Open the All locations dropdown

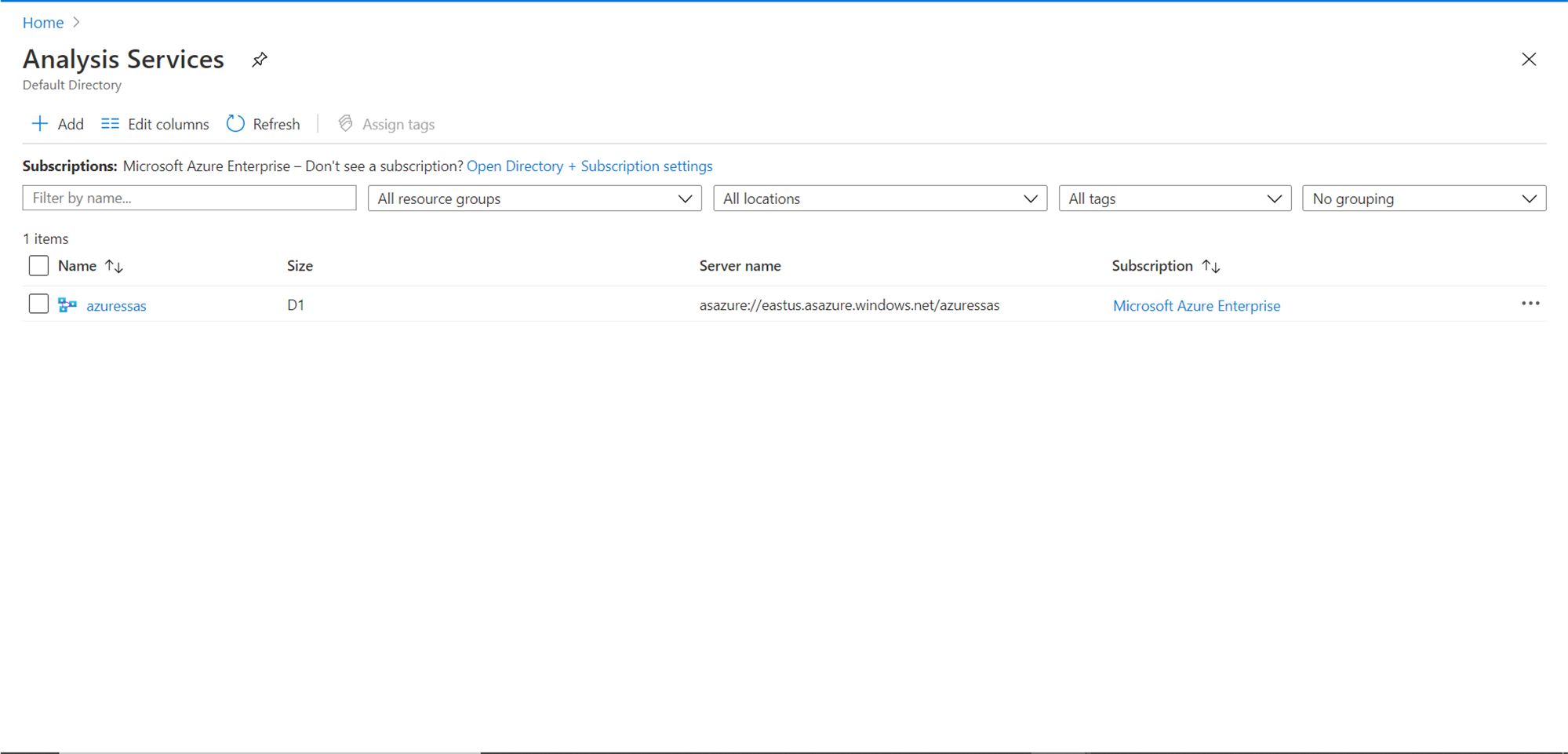(x=880, y=199)
